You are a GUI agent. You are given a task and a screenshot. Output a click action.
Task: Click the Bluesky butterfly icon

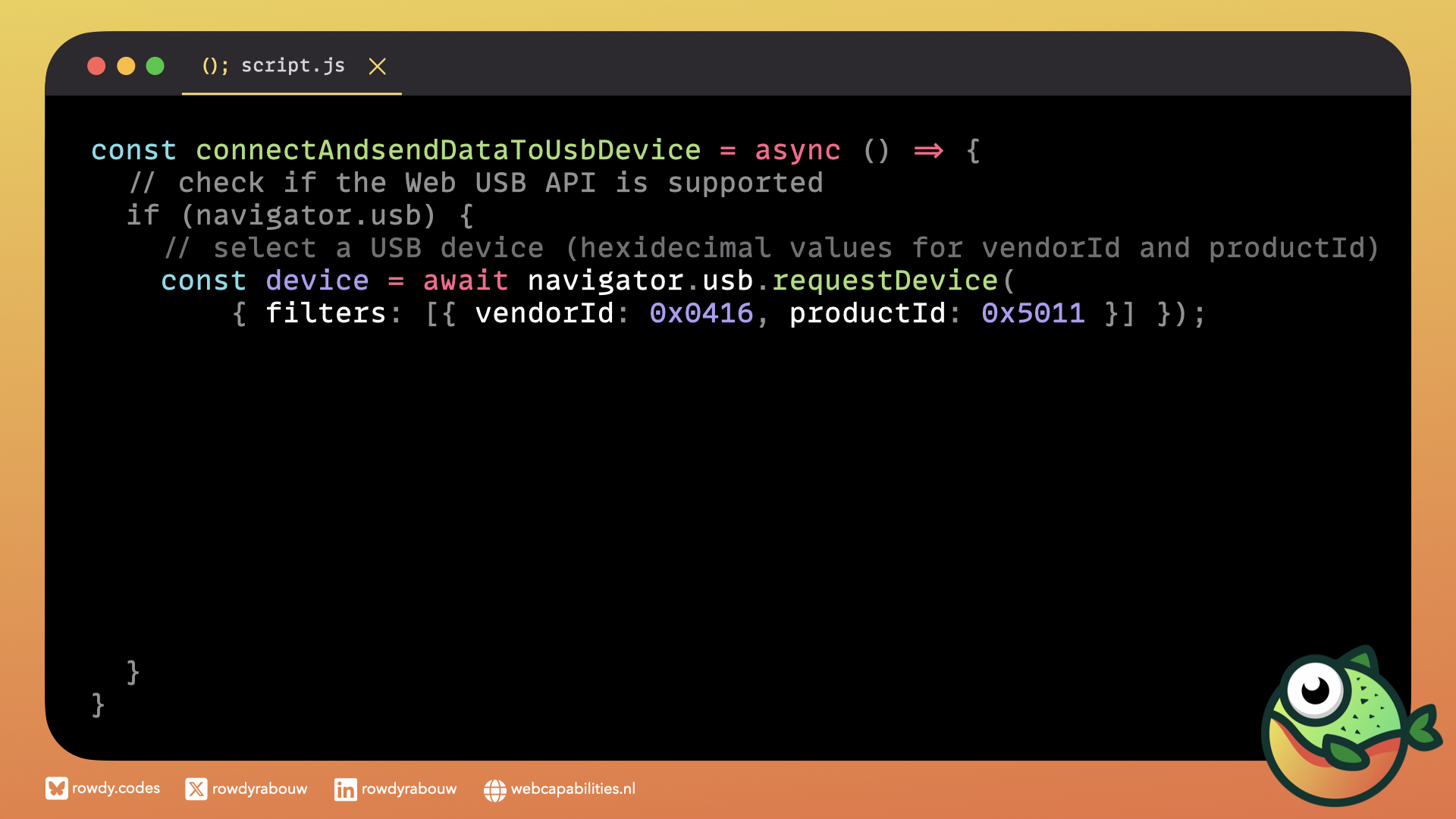[x=56, y=789]
